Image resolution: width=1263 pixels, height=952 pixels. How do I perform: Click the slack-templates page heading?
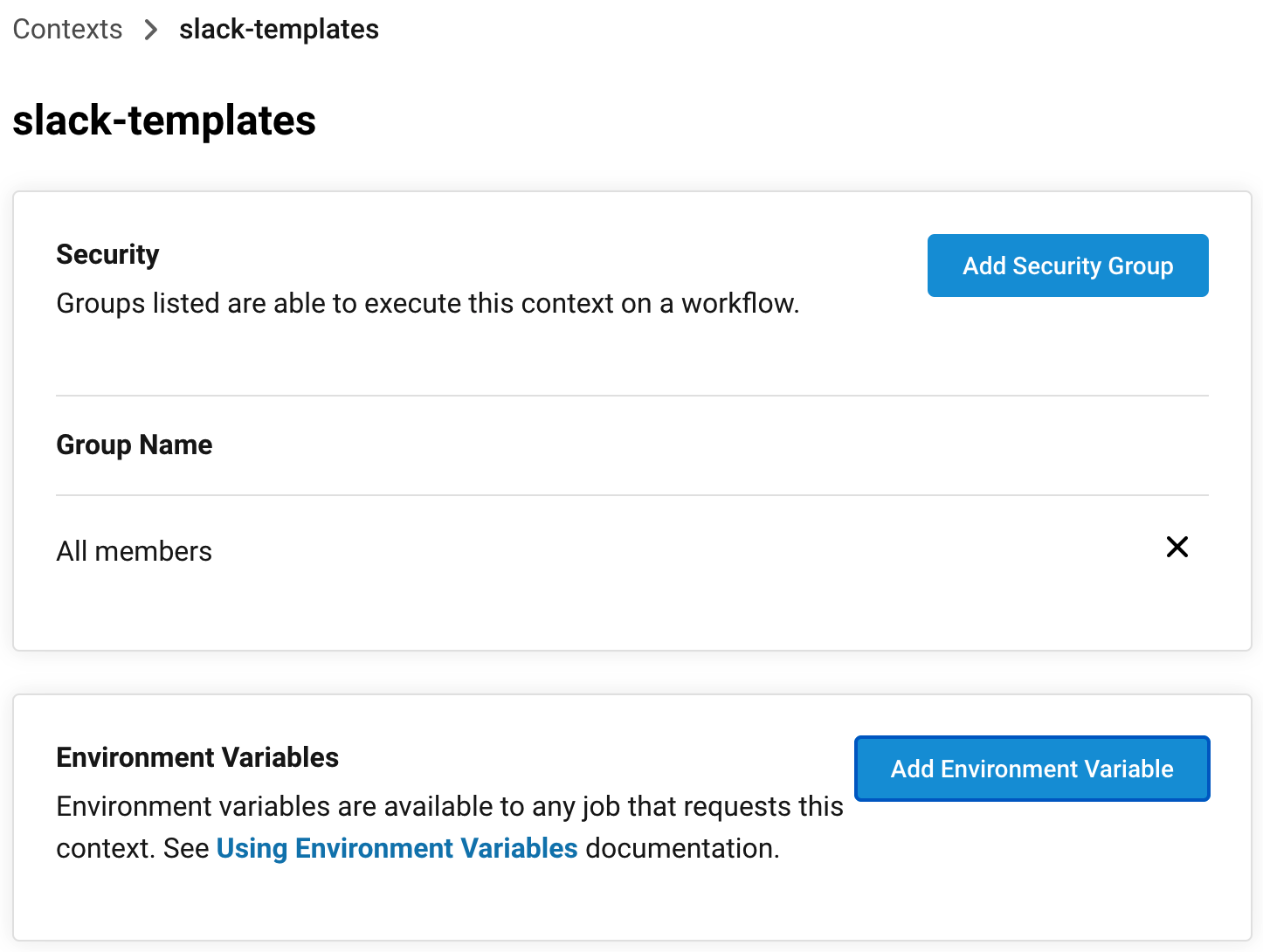coord(164,120)
